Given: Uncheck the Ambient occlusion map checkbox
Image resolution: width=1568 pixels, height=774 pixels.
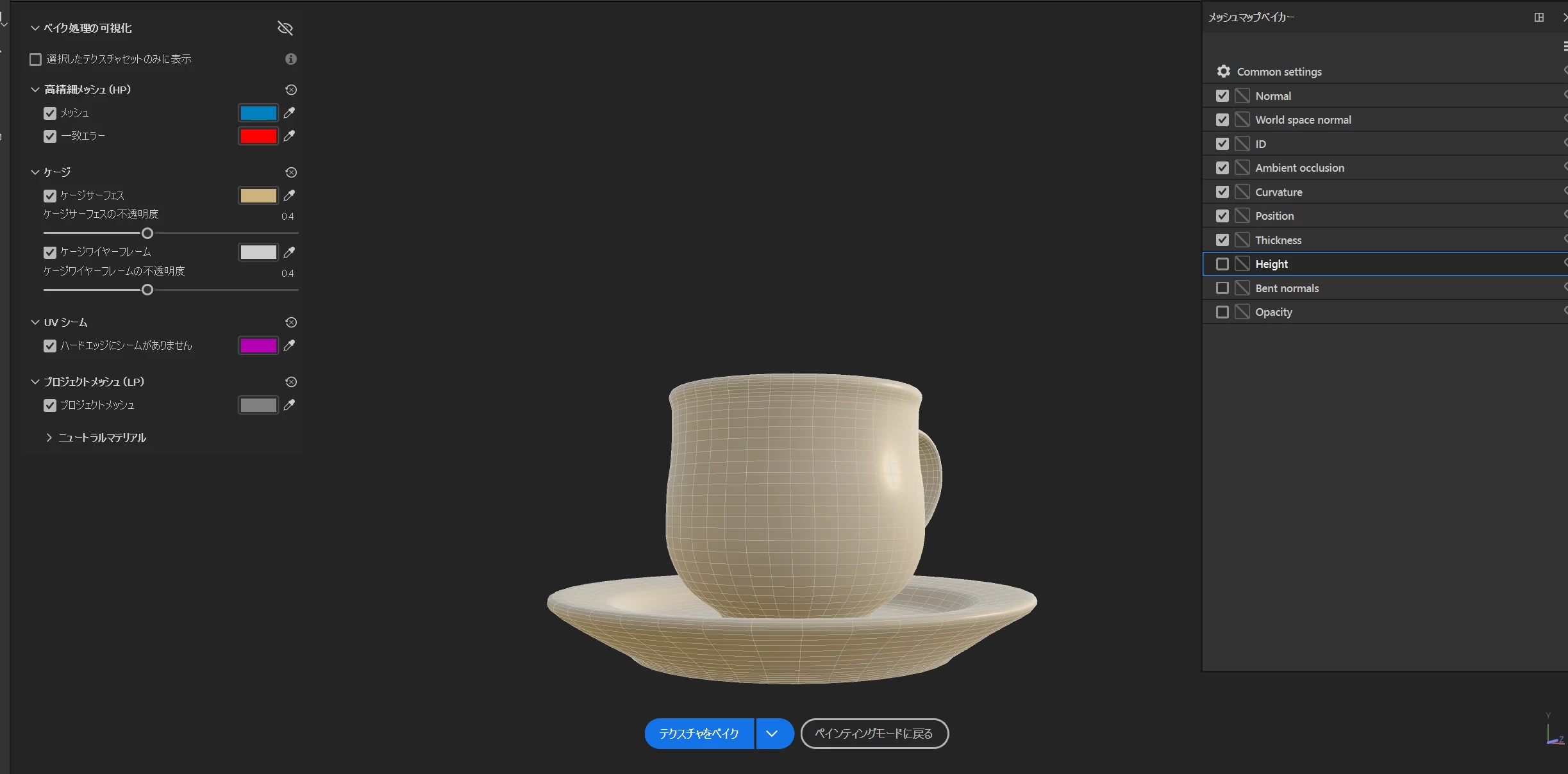Looking at the screenshot, I should pyautogui.click(x=1222, y=168).
